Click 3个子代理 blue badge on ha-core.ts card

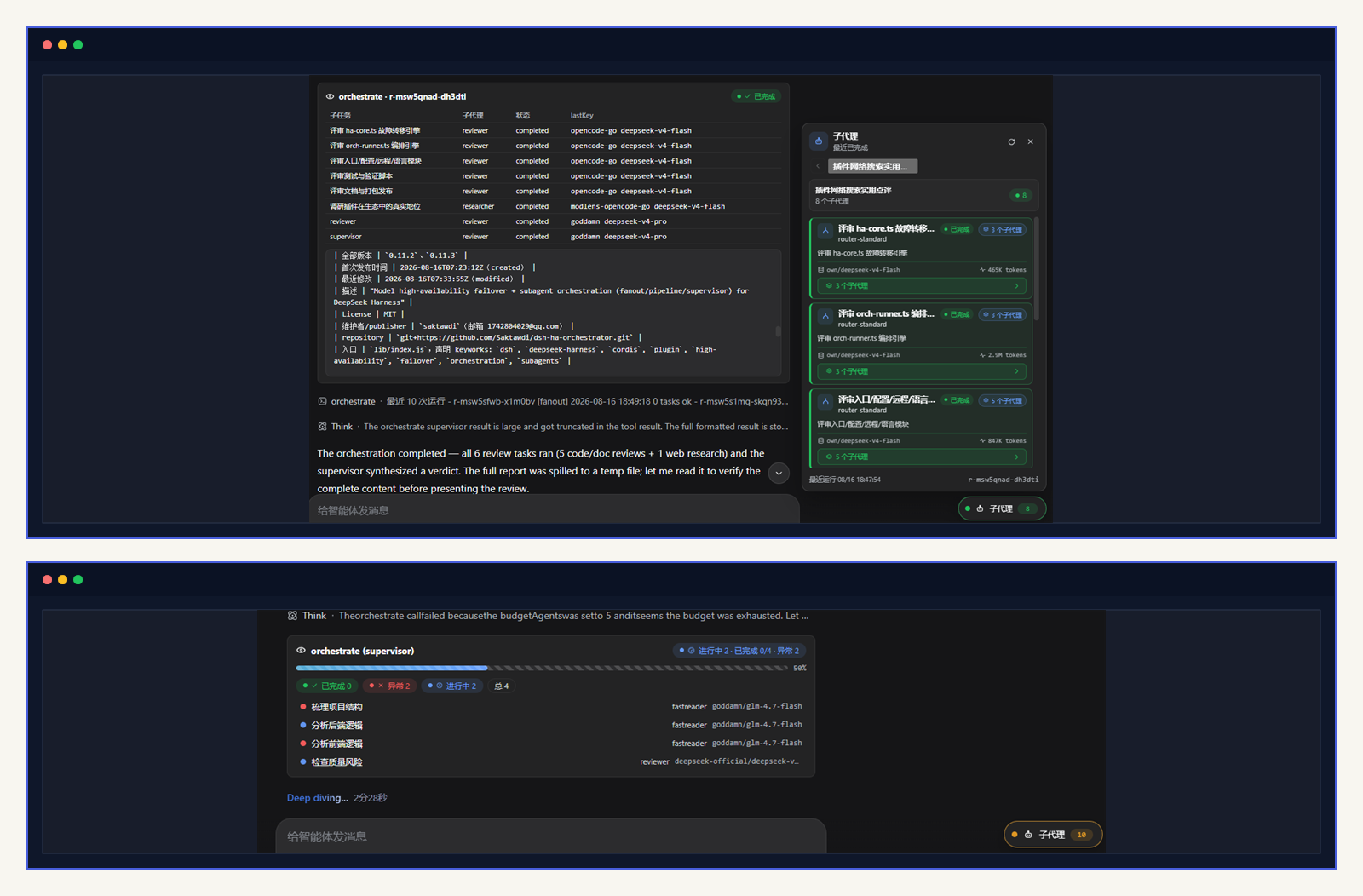[1003, 230]
